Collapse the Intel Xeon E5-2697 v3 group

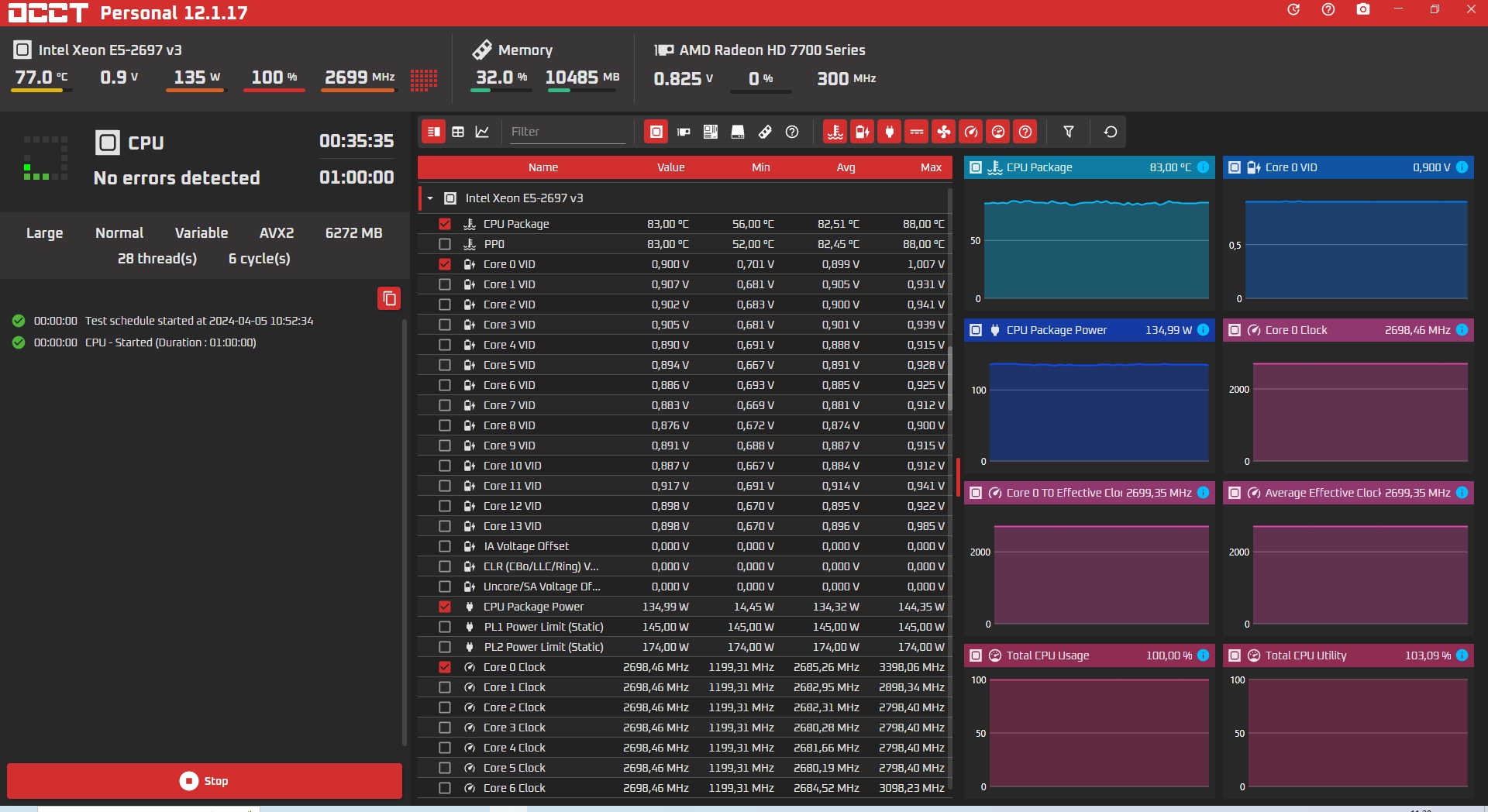pyautogui.click(x=430, y=198)
